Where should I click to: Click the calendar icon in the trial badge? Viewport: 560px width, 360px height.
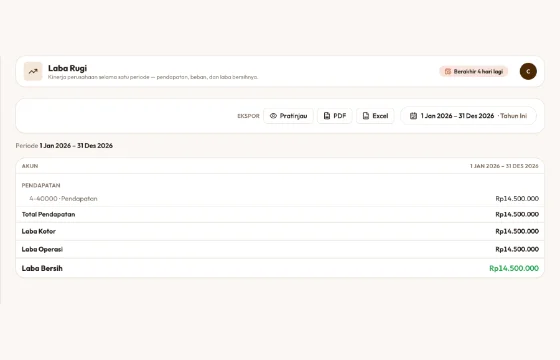(x=448, y=71)
